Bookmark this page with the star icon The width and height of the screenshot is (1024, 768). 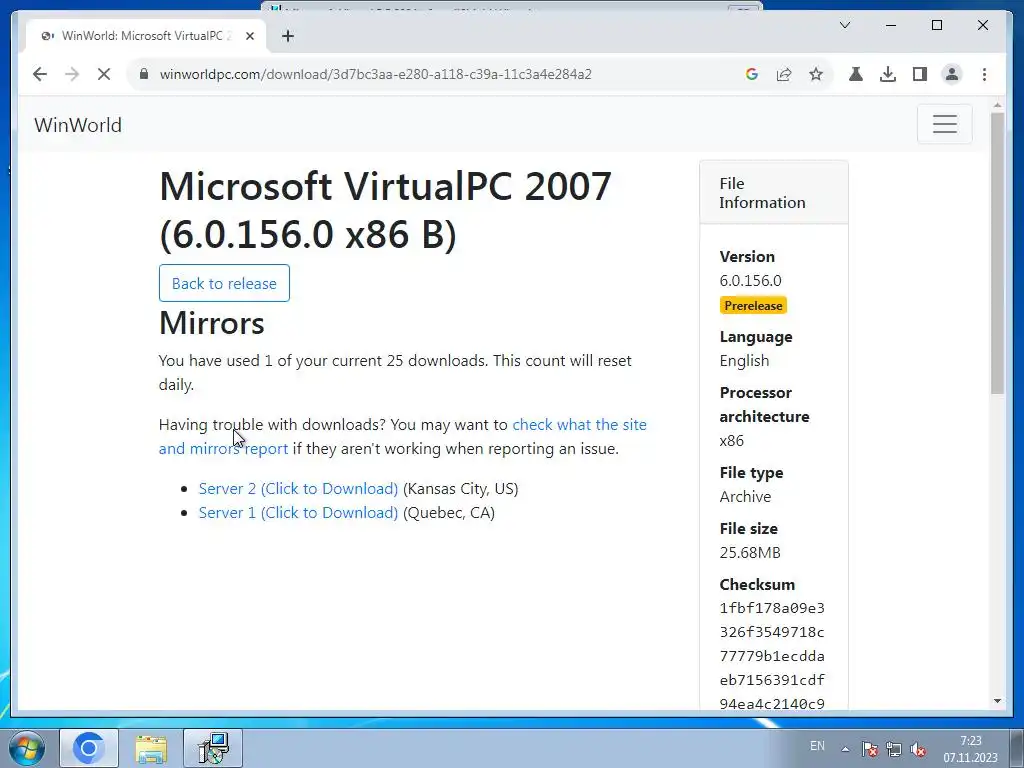[x=816, y=74]
